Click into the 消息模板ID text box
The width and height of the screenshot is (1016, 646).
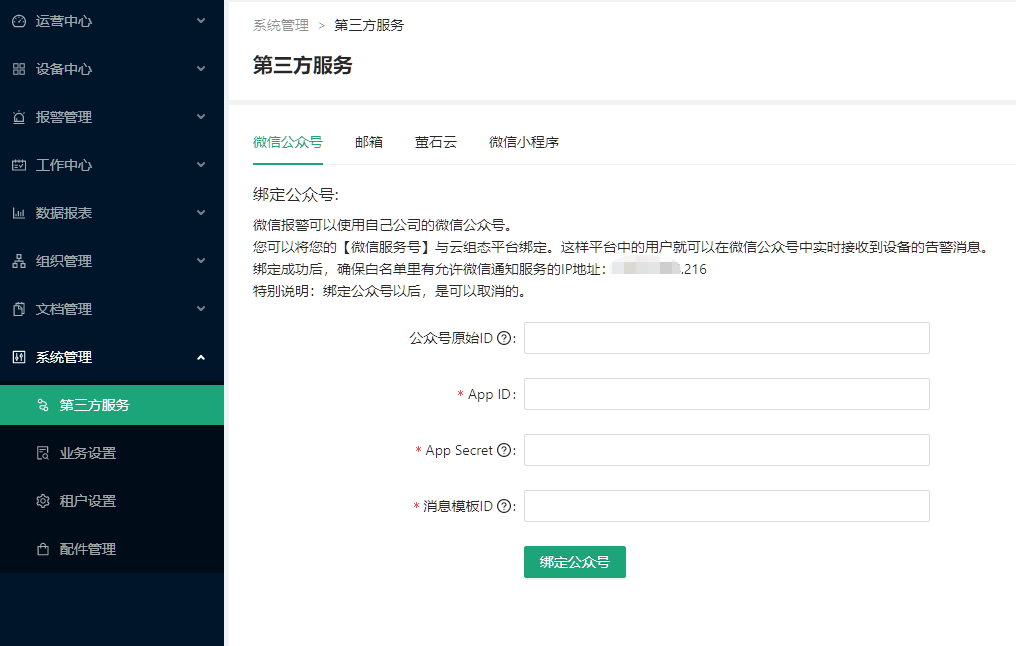tap(726, 506)
